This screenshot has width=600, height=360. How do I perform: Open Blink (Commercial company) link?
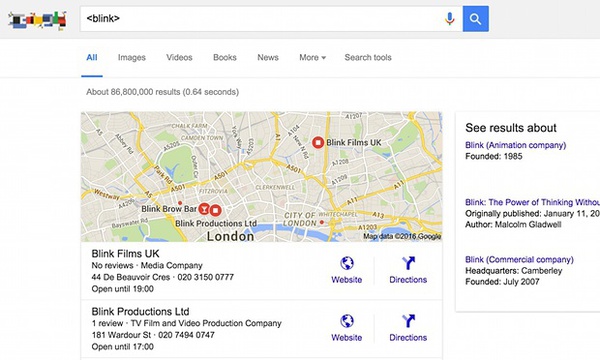point(519,259)
